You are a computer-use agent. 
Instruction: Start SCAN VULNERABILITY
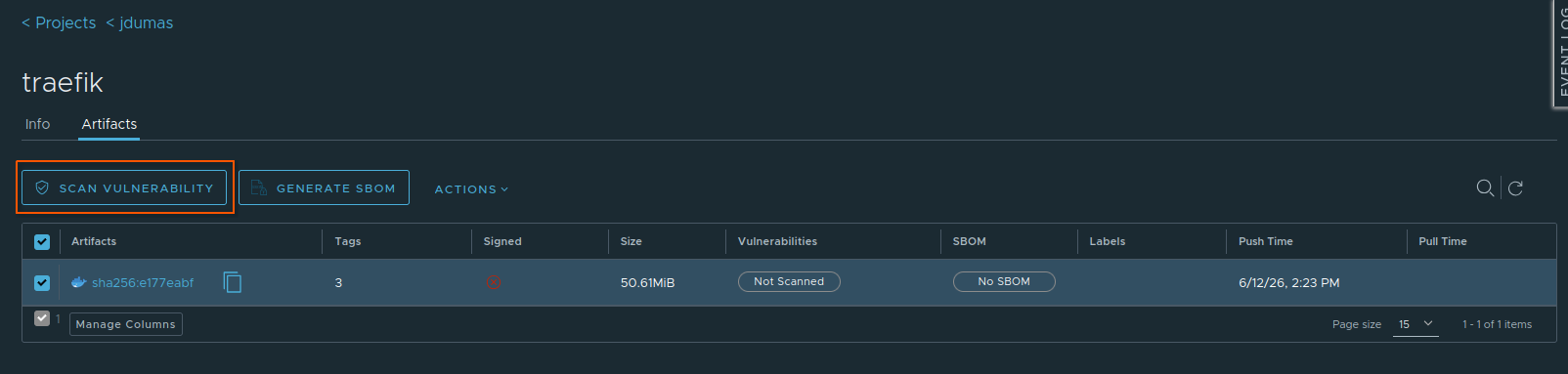click(x=124, y=187)
